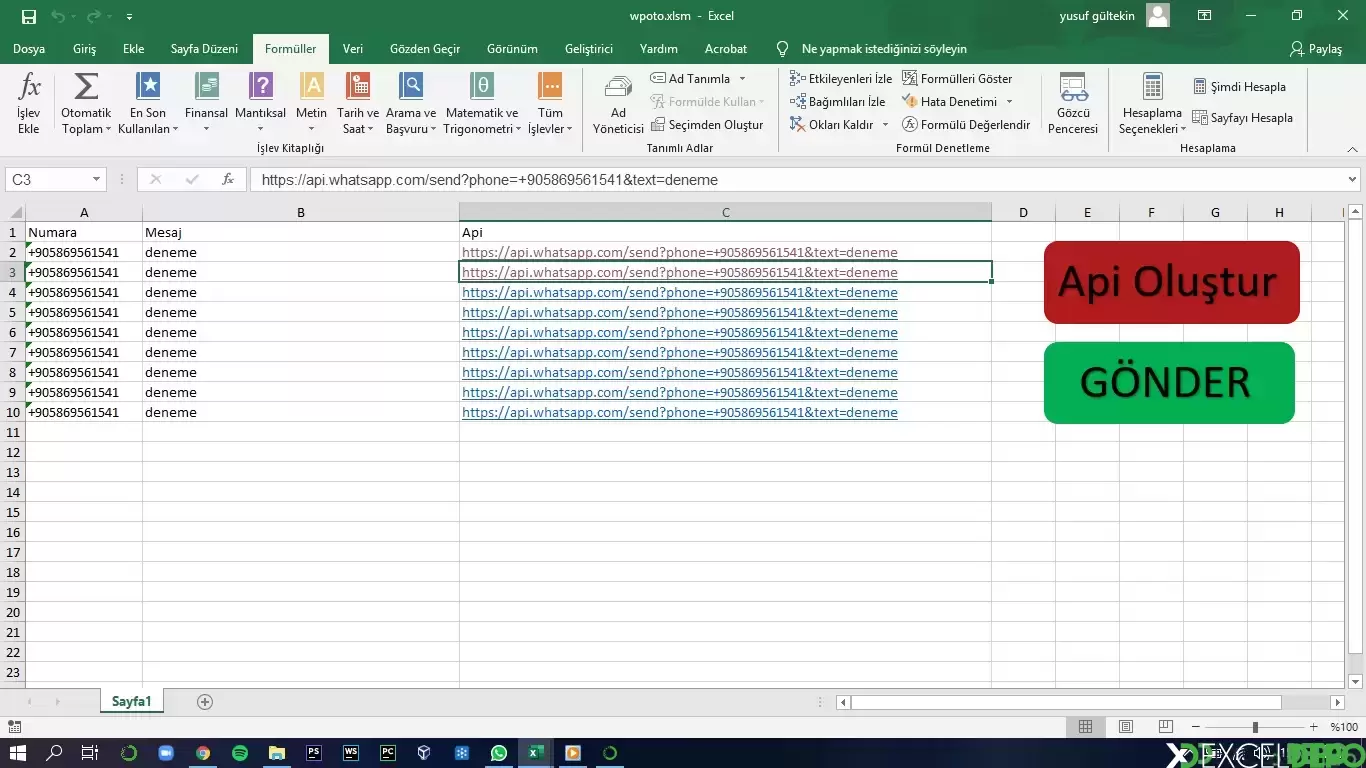Open WhatsApp from the taskbar
Screen dimensions: 1366x768
pos(499,753)
